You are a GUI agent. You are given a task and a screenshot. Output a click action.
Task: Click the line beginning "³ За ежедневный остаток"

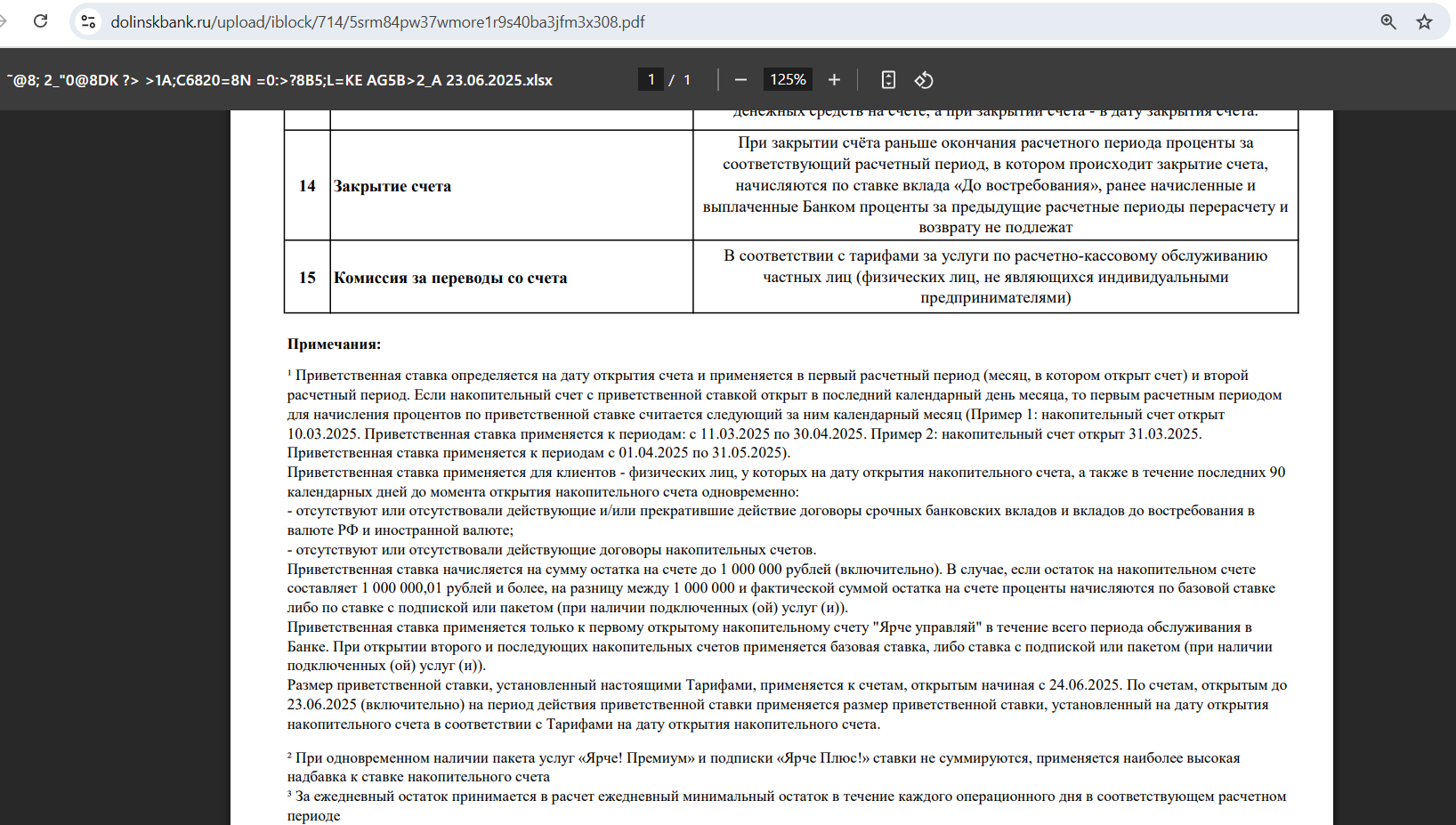coord(787,797)
